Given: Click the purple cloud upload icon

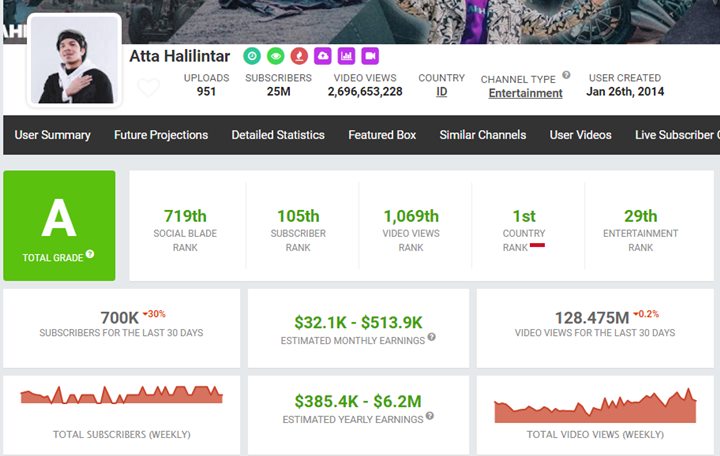Looking at the screenshot, I should tap(323, 56).
